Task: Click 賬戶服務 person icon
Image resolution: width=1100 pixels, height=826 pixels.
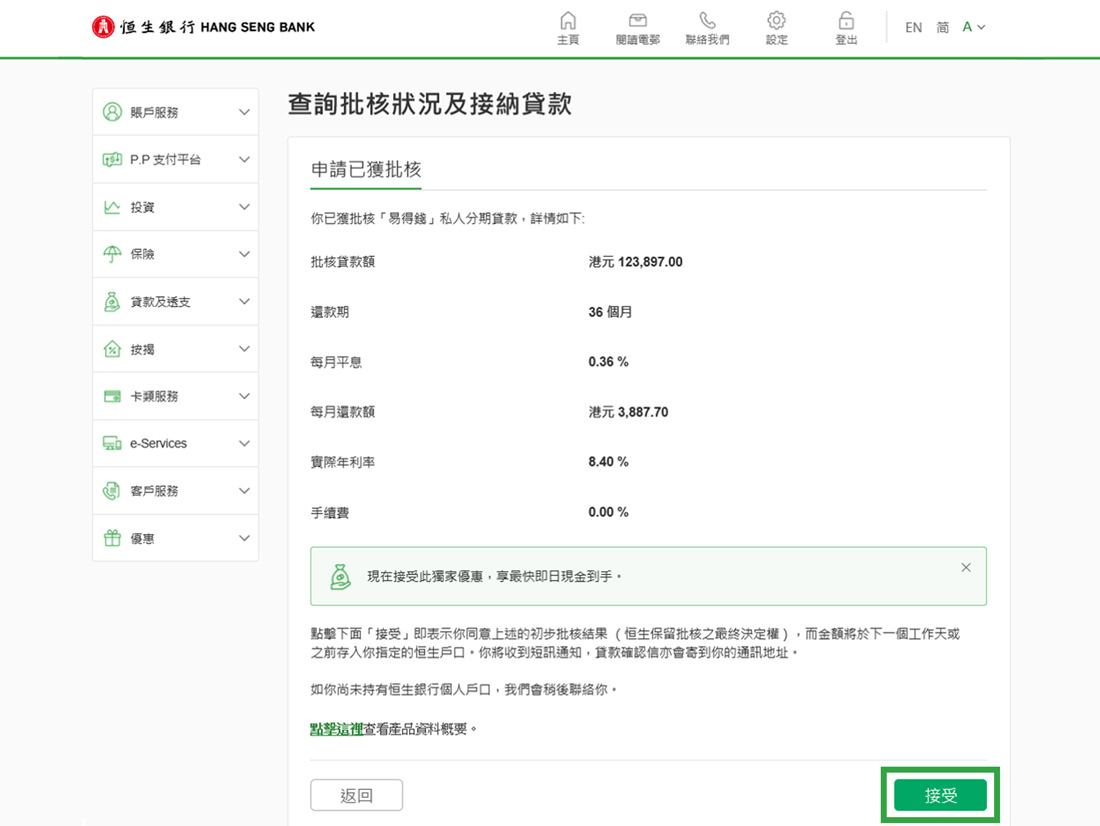Action: (x=112, y=112)
